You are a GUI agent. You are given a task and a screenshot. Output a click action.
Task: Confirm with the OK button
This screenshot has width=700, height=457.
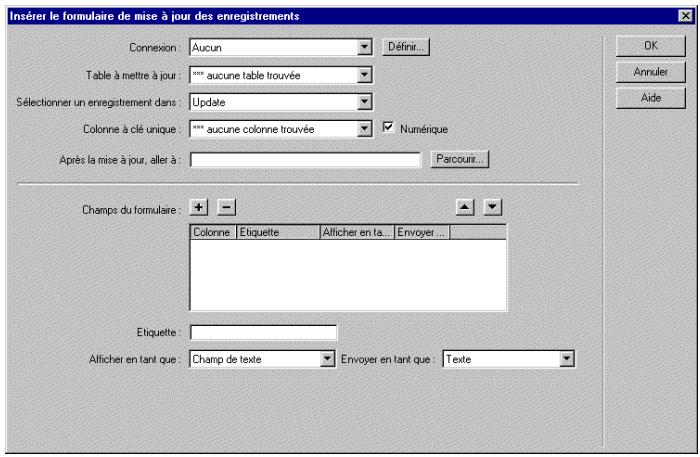coord(650,46)
